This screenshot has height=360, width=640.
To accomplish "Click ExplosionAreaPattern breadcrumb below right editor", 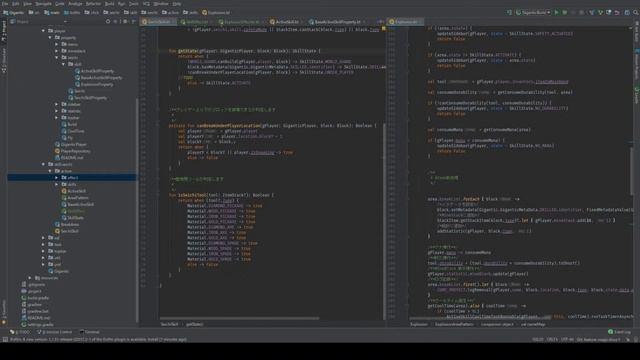I will tap(454, 324).
